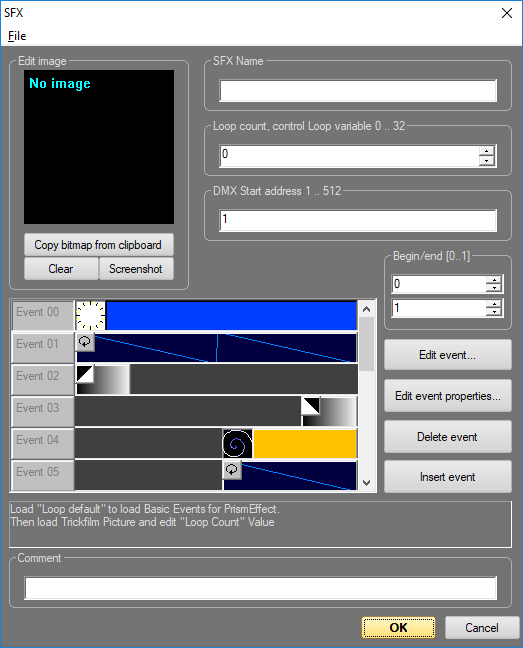The height and width of the screenshot is (648, 523).
Task: Click the SFX Name text field
Action: point(358,91)
